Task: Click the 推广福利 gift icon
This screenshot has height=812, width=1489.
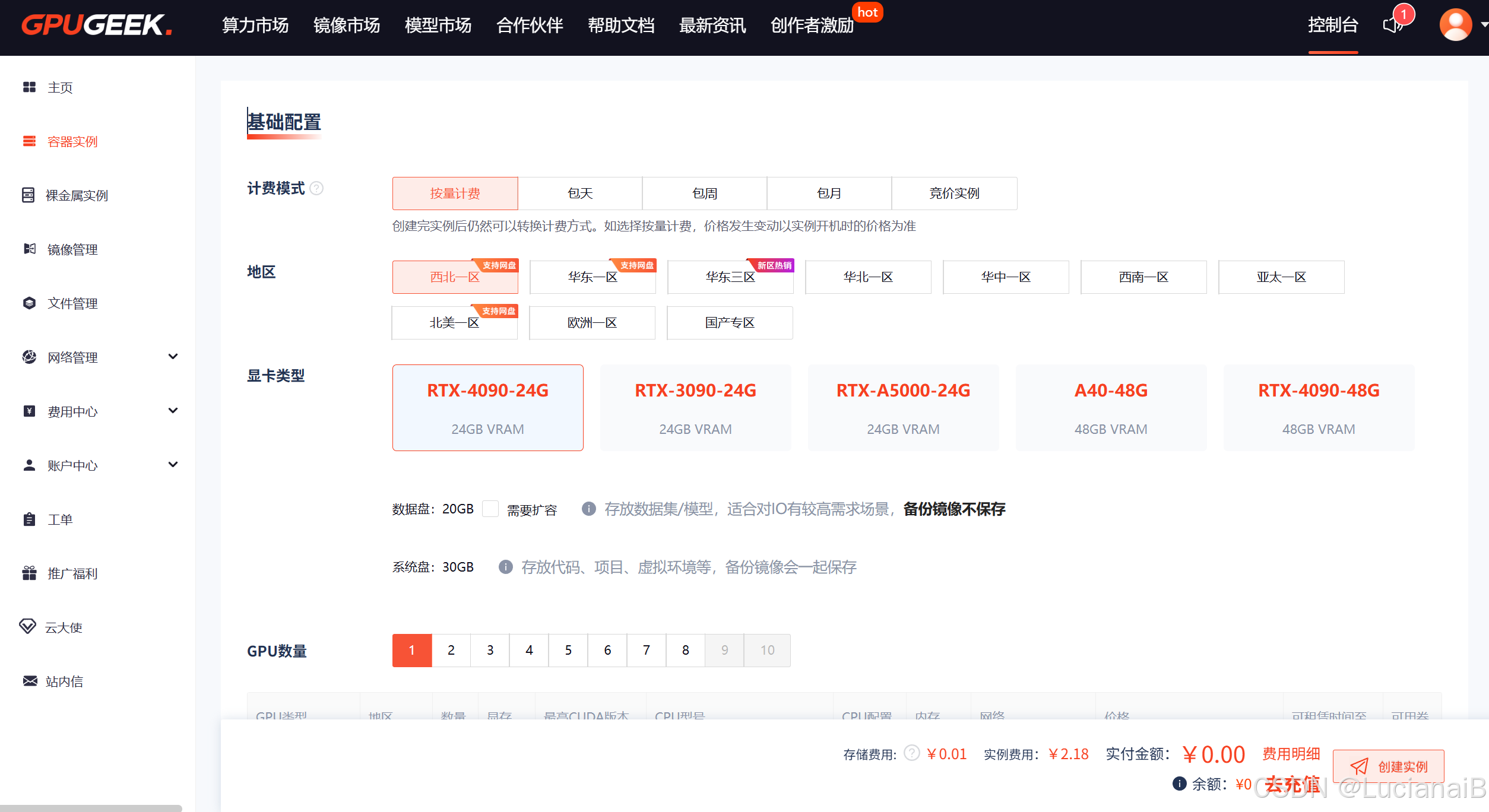Action: click(29, 573)
